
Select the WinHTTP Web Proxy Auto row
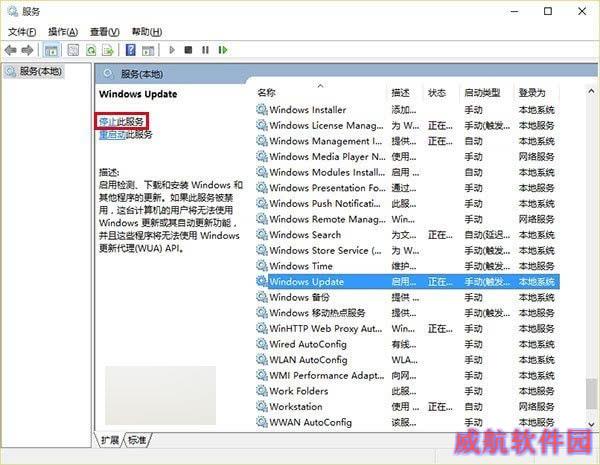coord(408,329)
